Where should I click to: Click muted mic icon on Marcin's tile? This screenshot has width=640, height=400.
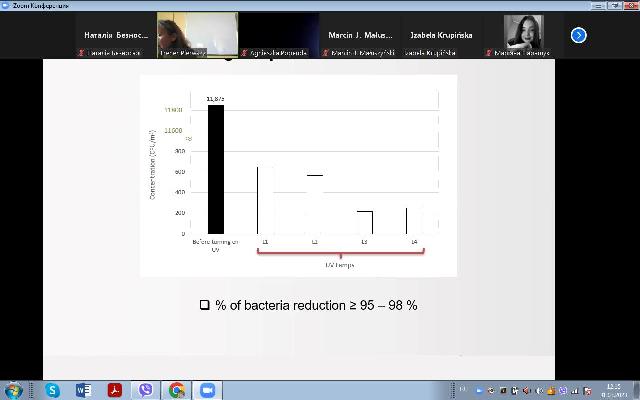point(325,53)
